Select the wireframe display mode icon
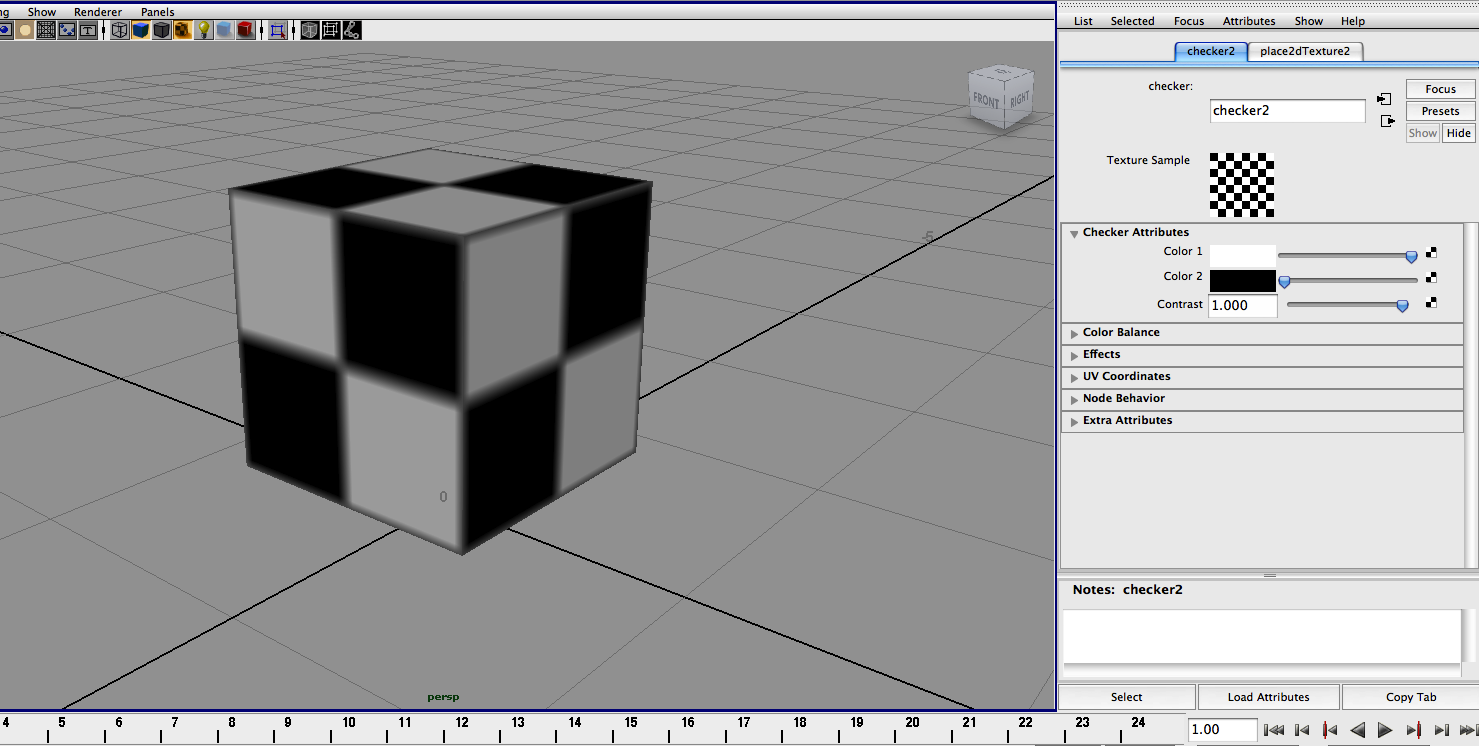The width and height of the screenshot is (1479, 746). (x=119, y=30)
